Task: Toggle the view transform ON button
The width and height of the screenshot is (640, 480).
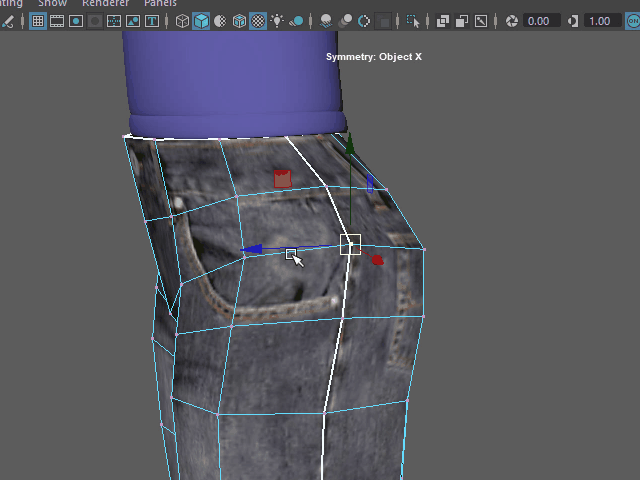Action: pos(631,21)
